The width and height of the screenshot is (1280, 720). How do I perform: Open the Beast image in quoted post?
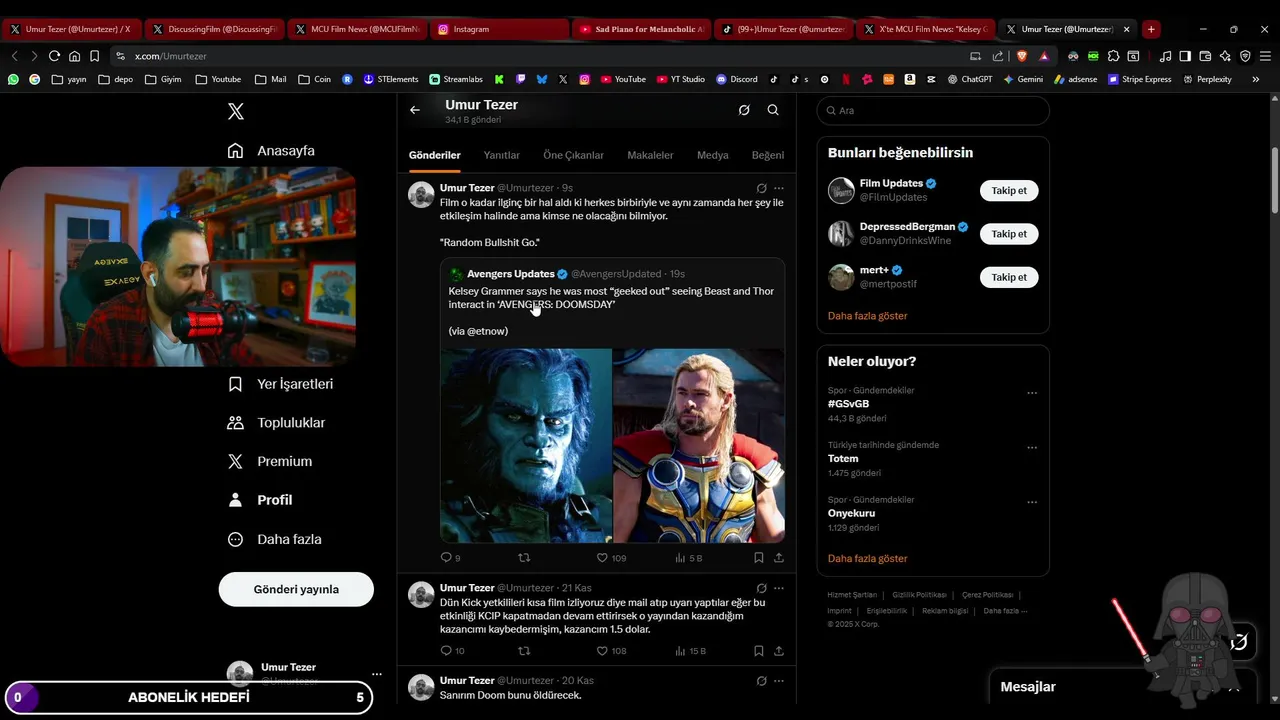(526, 445)
